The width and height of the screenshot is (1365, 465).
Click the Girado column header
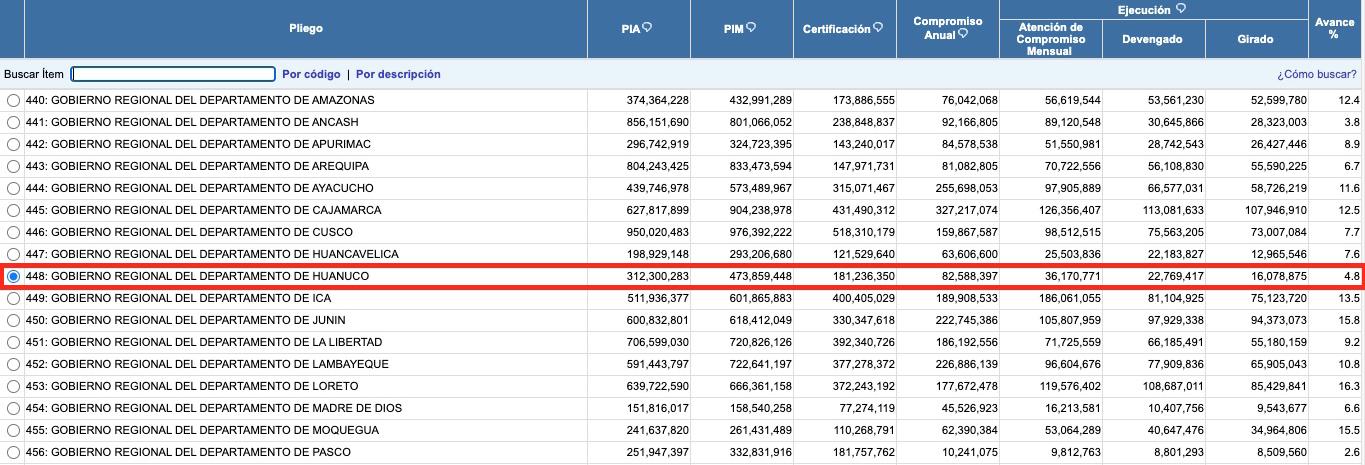tap(1256, 39)
